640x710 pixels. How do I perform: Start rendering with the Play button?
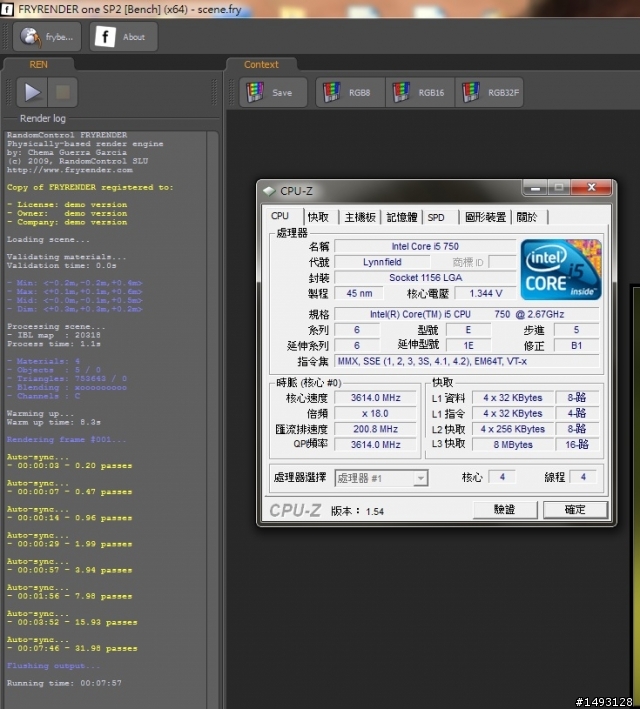pyautogui.click(x=32, y=92)
